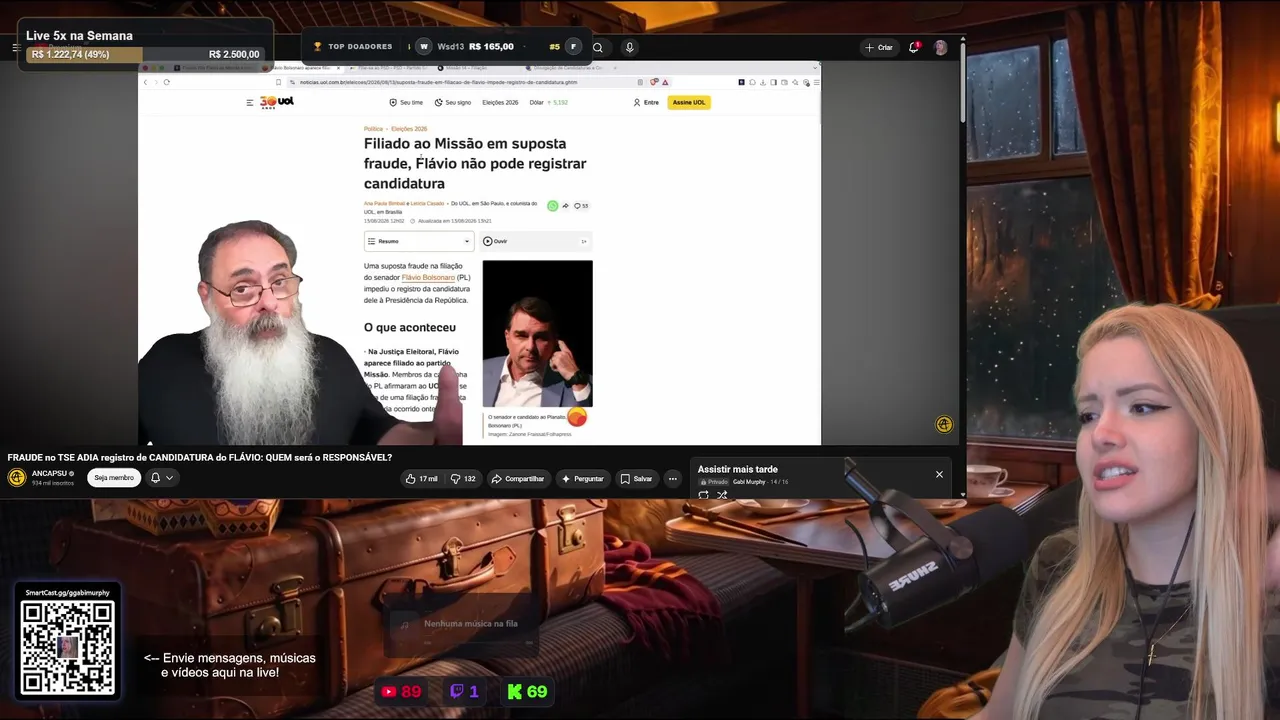Click the Live 5x na Semana goal bar

(145, 54)
